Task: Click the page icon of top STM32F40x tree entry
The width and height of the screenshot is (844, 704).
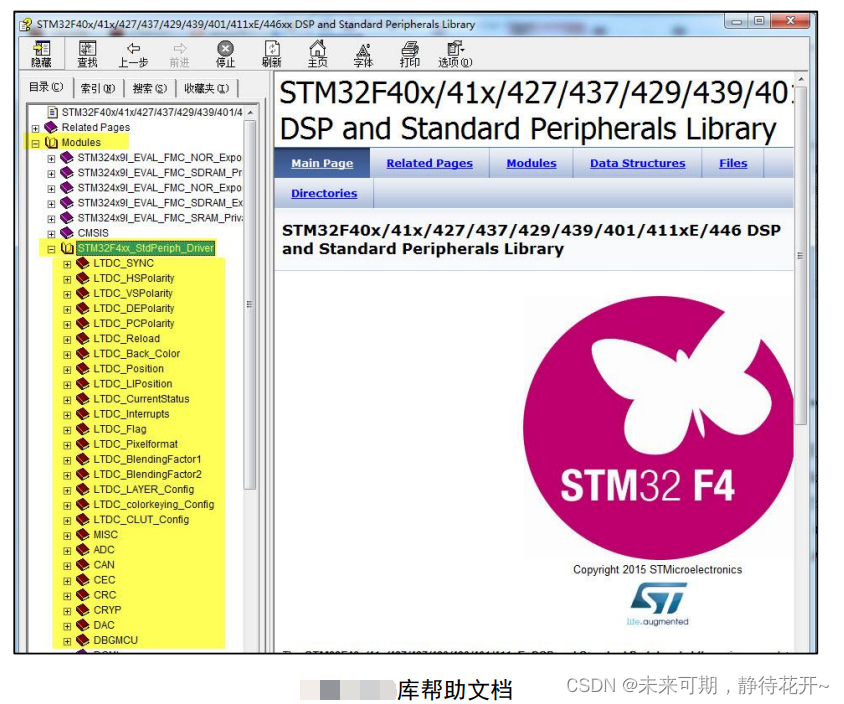Action: point(53,112)
